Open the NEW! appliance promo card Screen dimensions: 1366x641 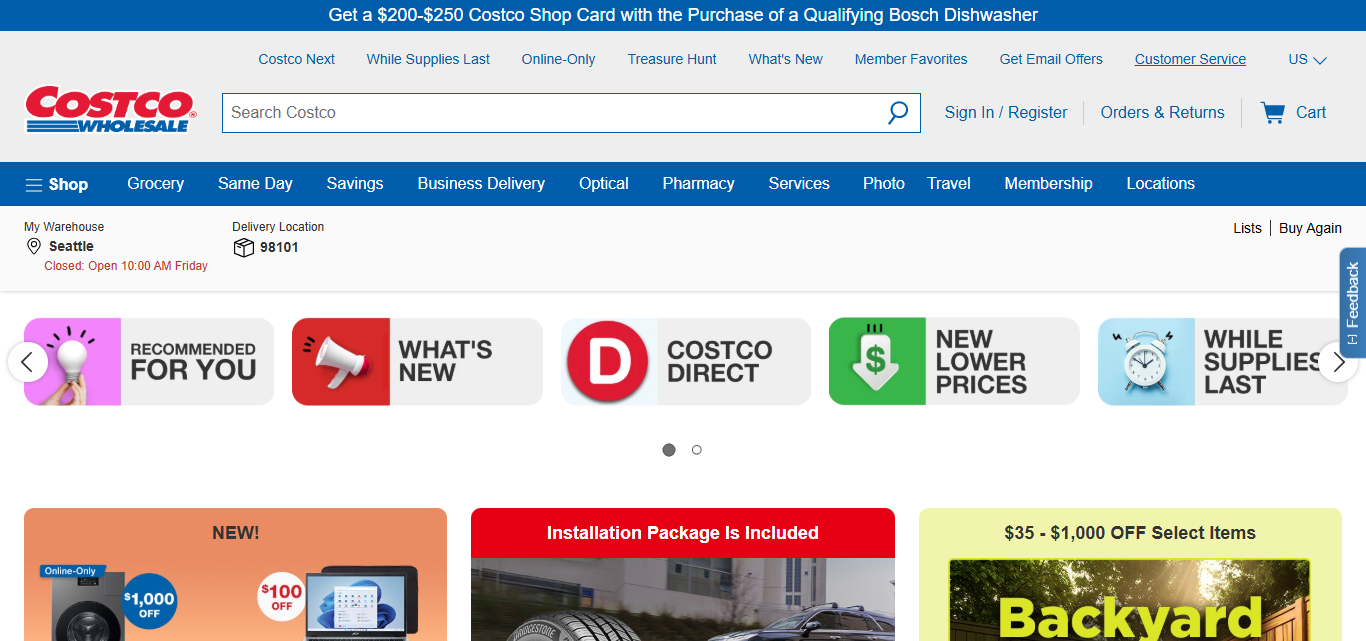click(235, 575)
